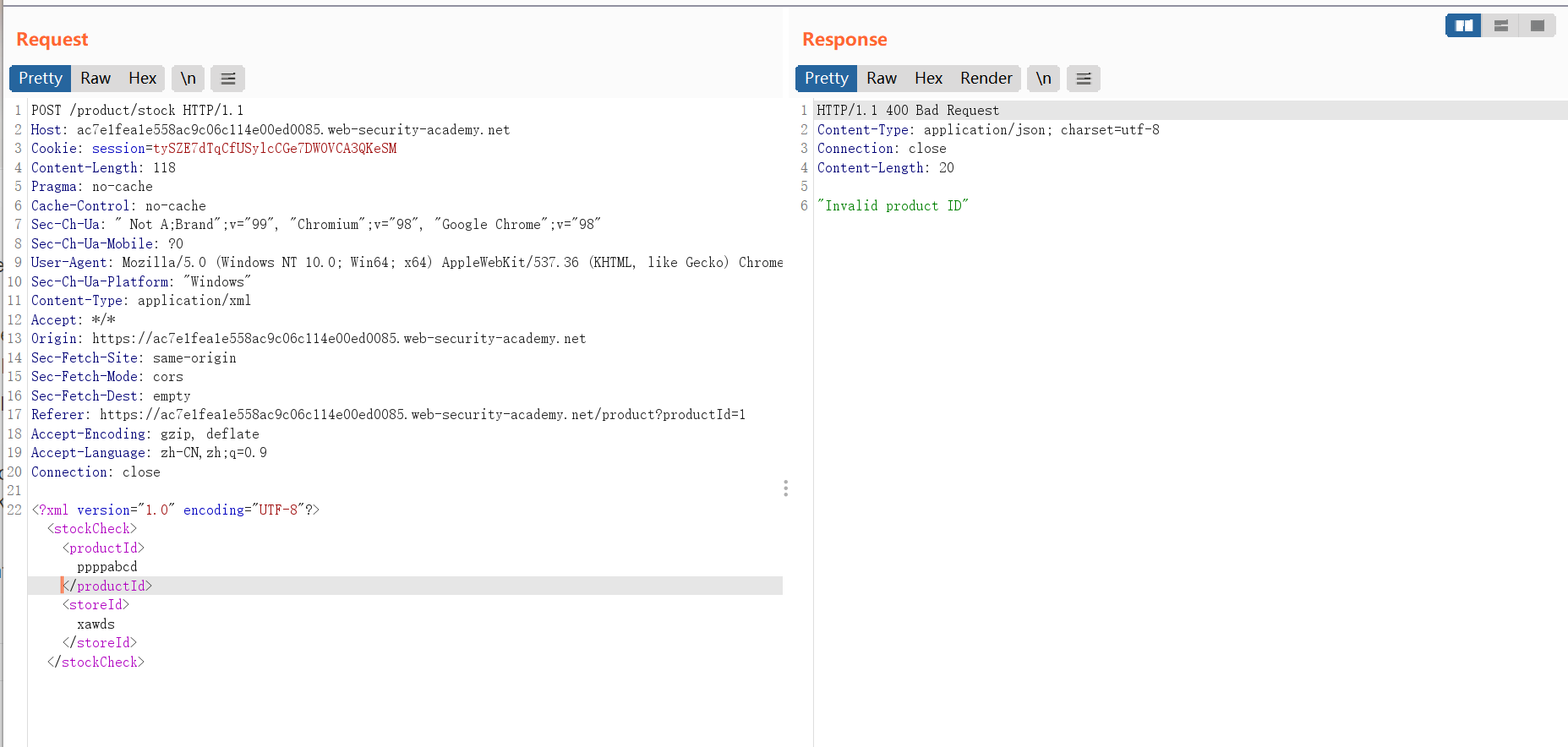The image size is (1568, 747).
Task: Click the User-Agent header line
Action: tap(407, 263)
